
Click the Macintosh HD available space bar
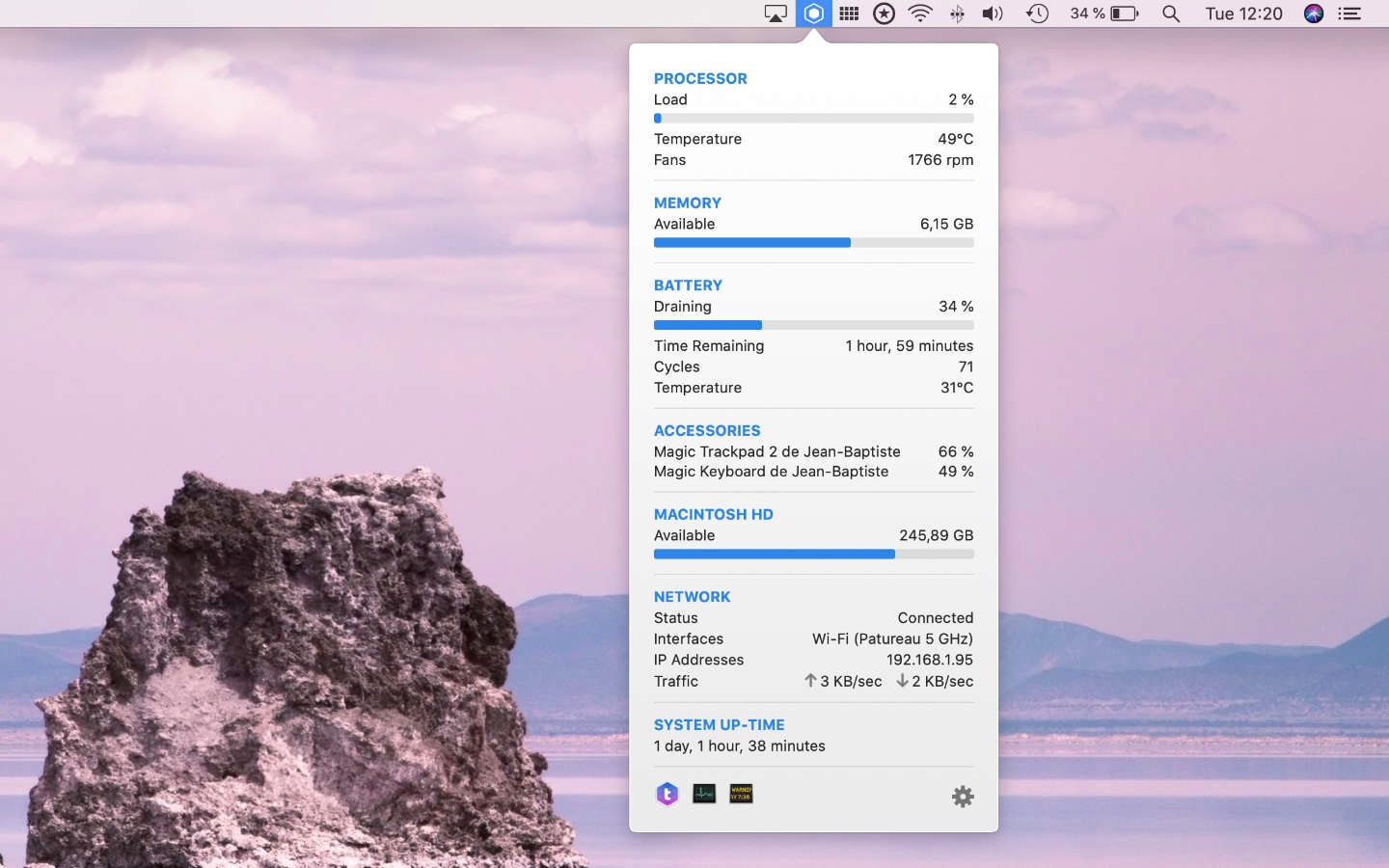pyautogui.click(x=813, y=555)
